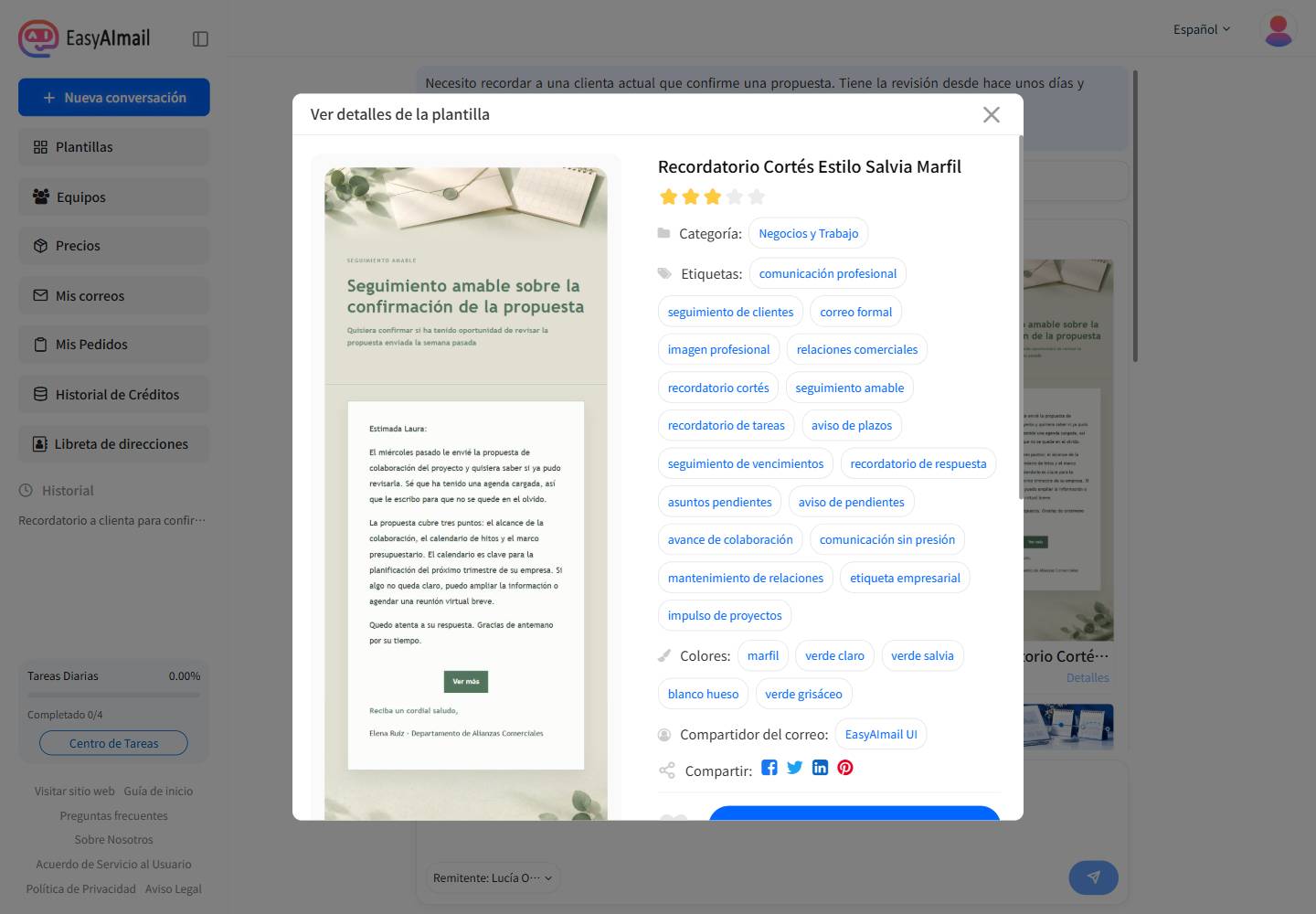
Task: Share template on LinkedIn
Action: point(820,768)
